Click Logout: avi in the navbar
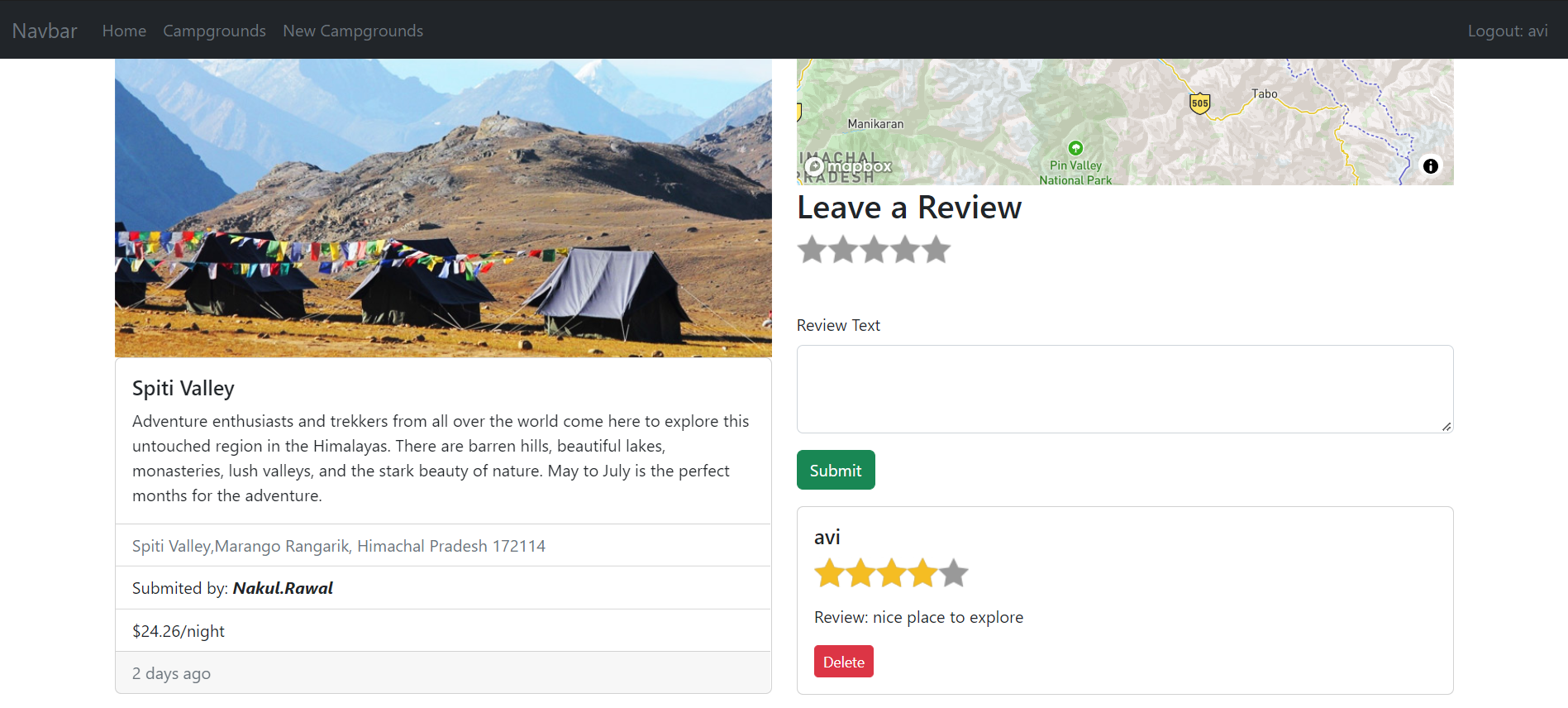Screen dimensions: 1568x708 tap(1507, 30)
